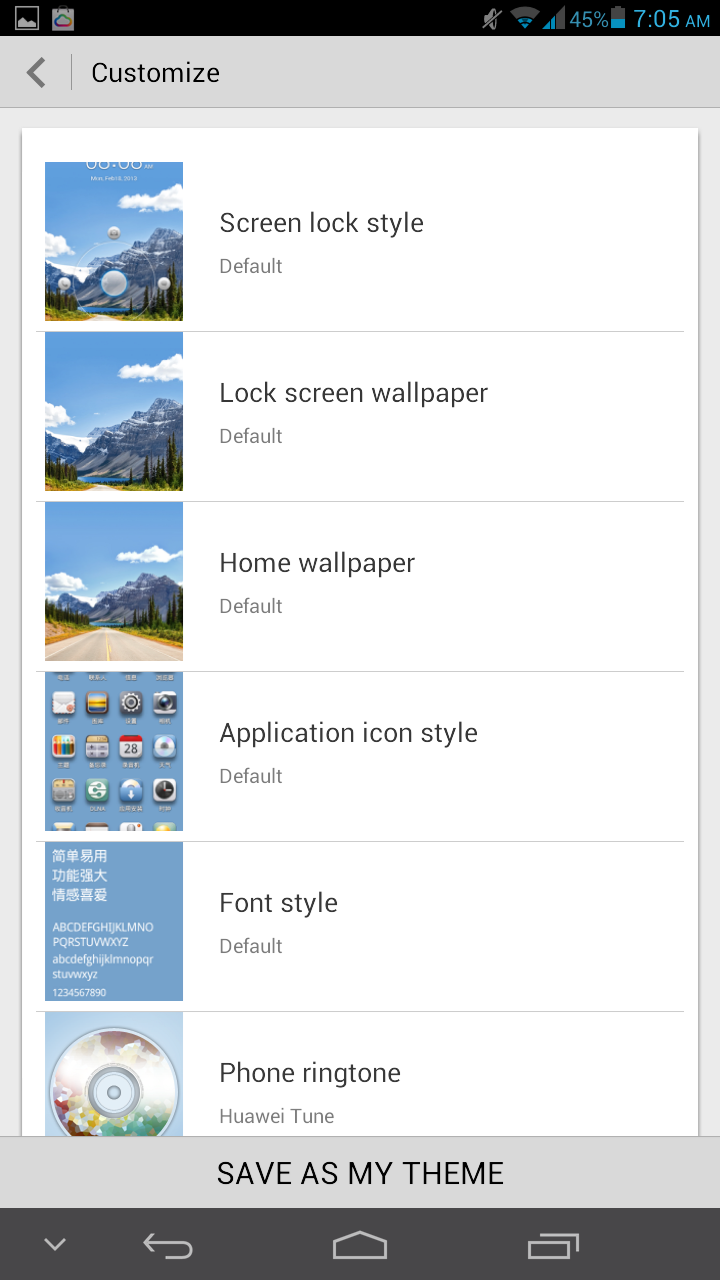Select the Home wallpaper label

(x=317, y=563)
